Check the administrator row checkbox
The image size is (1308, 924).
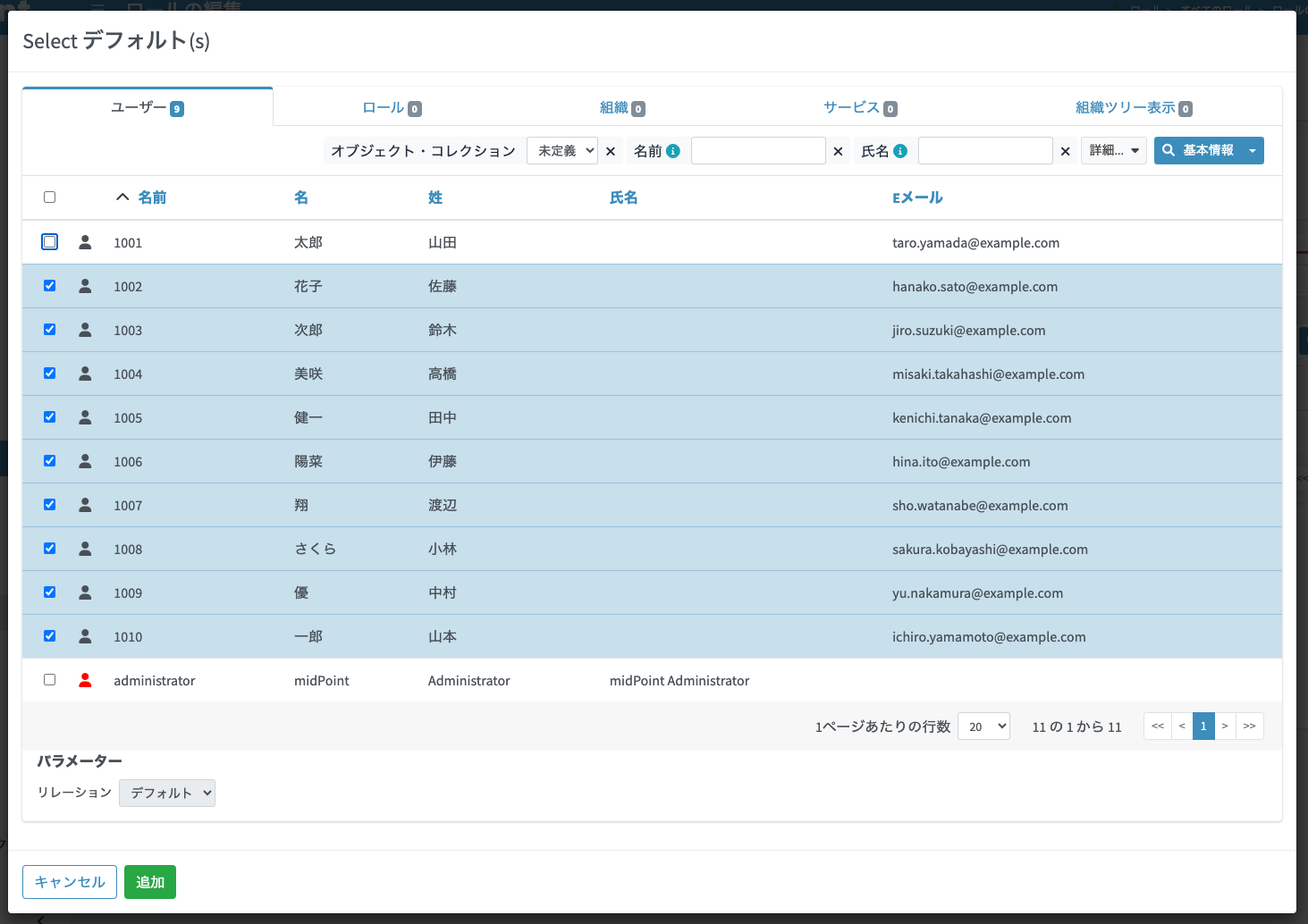click(x=50, y=680)
